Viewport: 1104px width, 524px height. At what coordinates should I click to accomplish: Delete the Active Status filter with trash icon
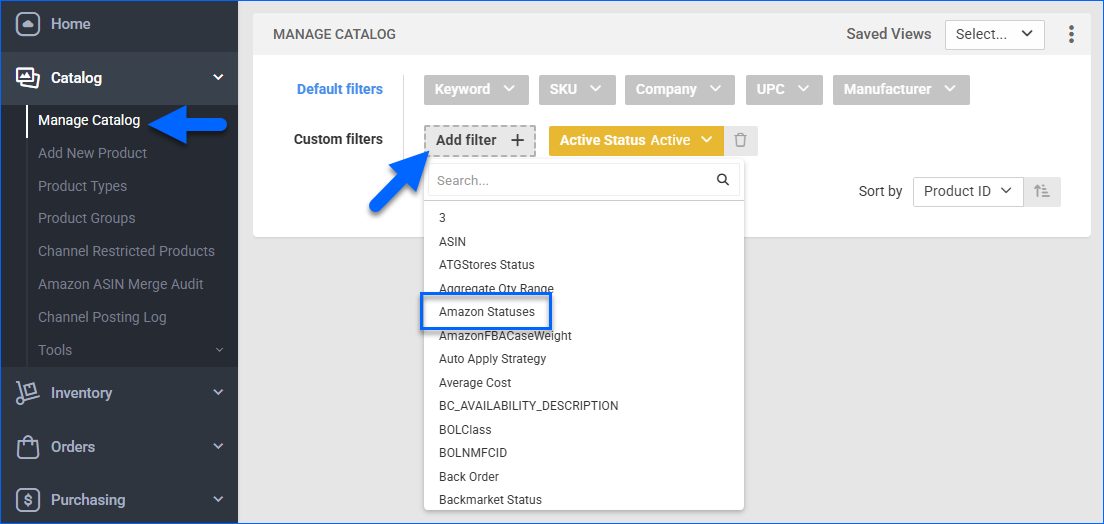740,141
